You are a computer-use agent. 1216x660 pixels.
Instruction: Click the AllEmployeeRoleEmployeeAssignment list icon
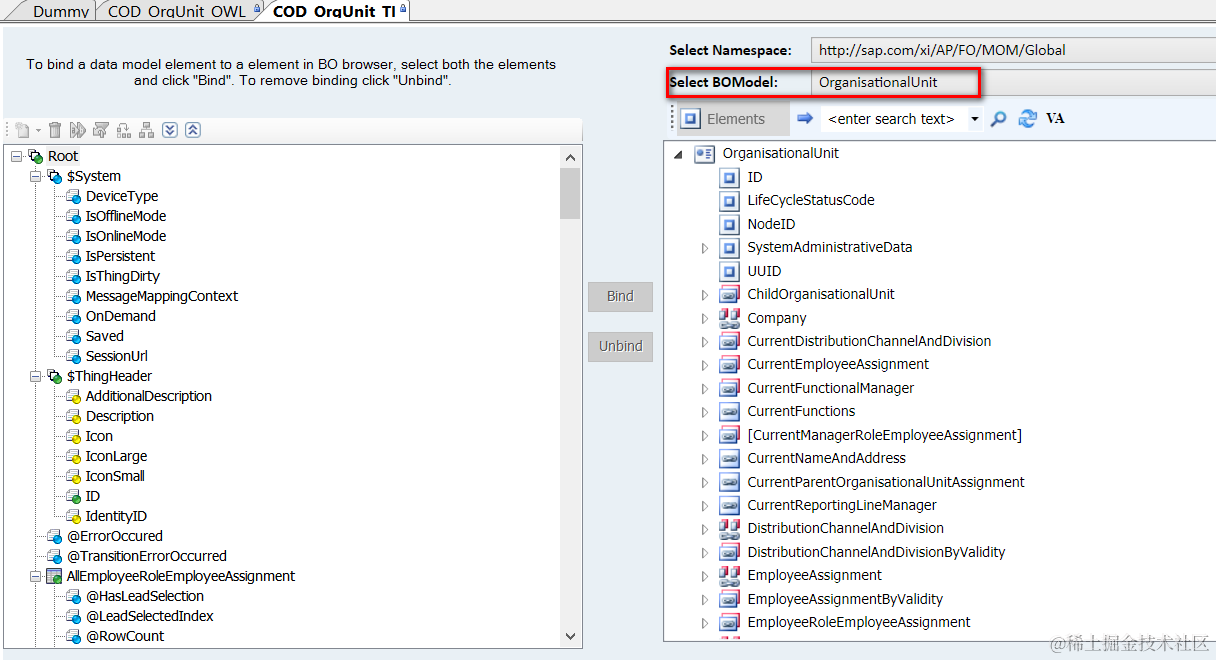[x=54, y=576]
